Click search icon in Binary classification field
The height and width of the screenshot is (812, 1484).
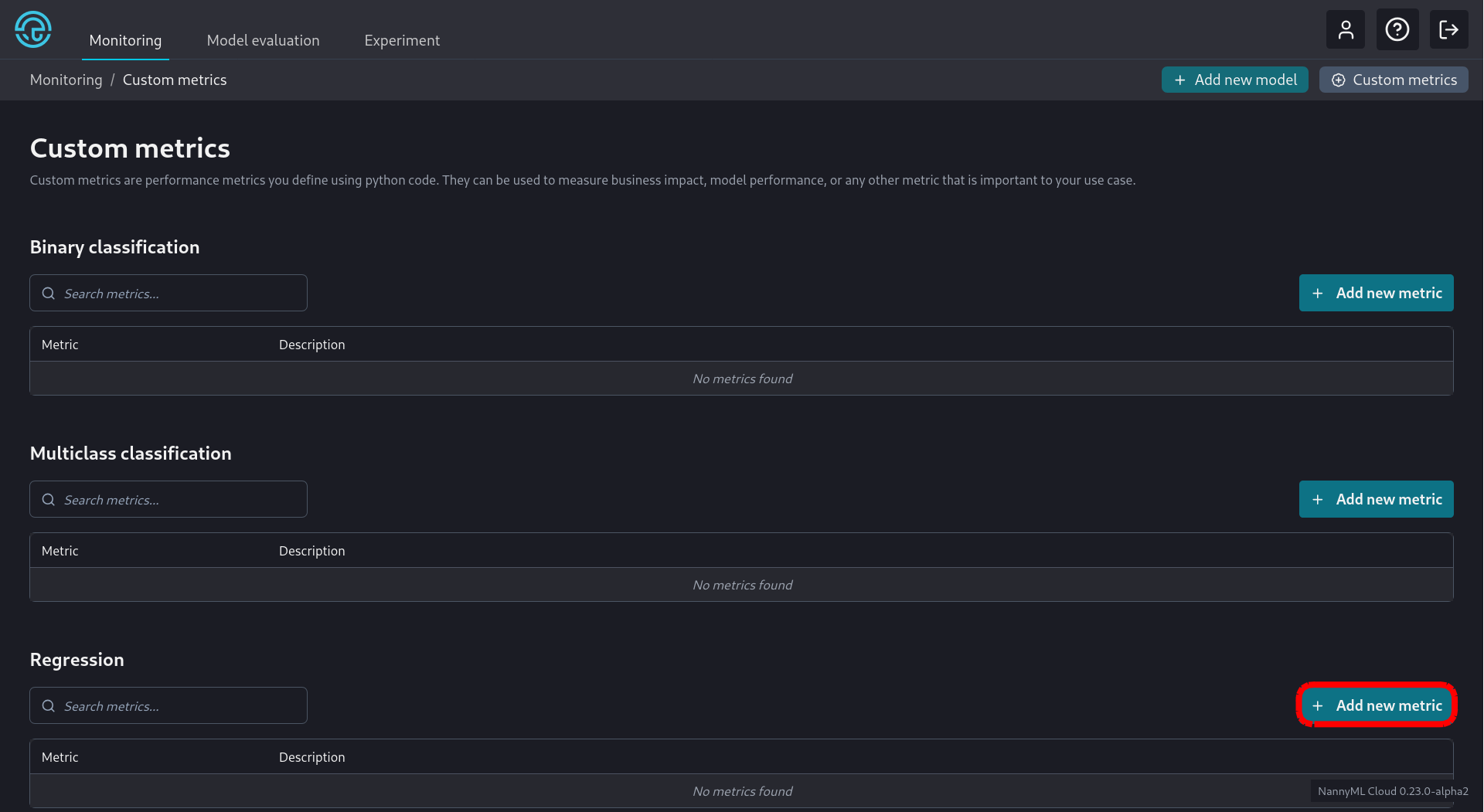click(49, 294)
